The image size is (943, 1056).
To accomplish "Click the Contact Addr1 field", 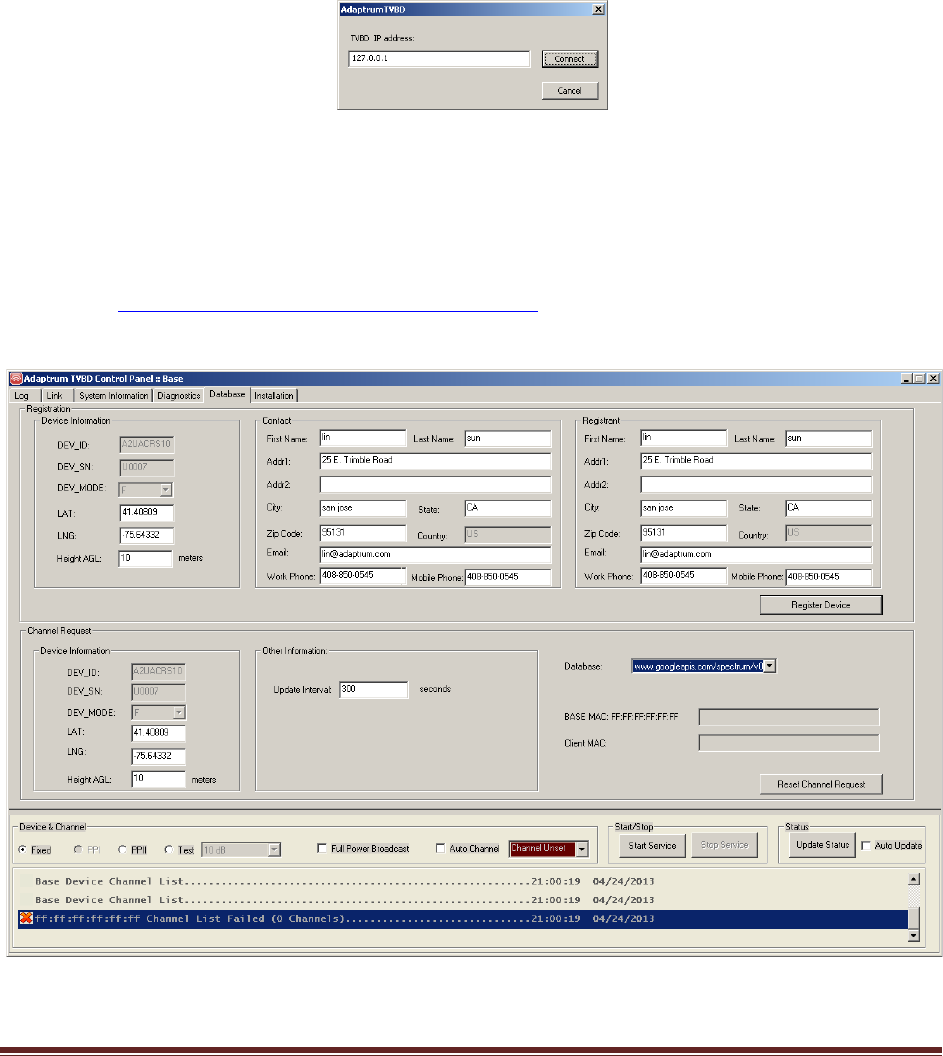I will coord(435,461).
